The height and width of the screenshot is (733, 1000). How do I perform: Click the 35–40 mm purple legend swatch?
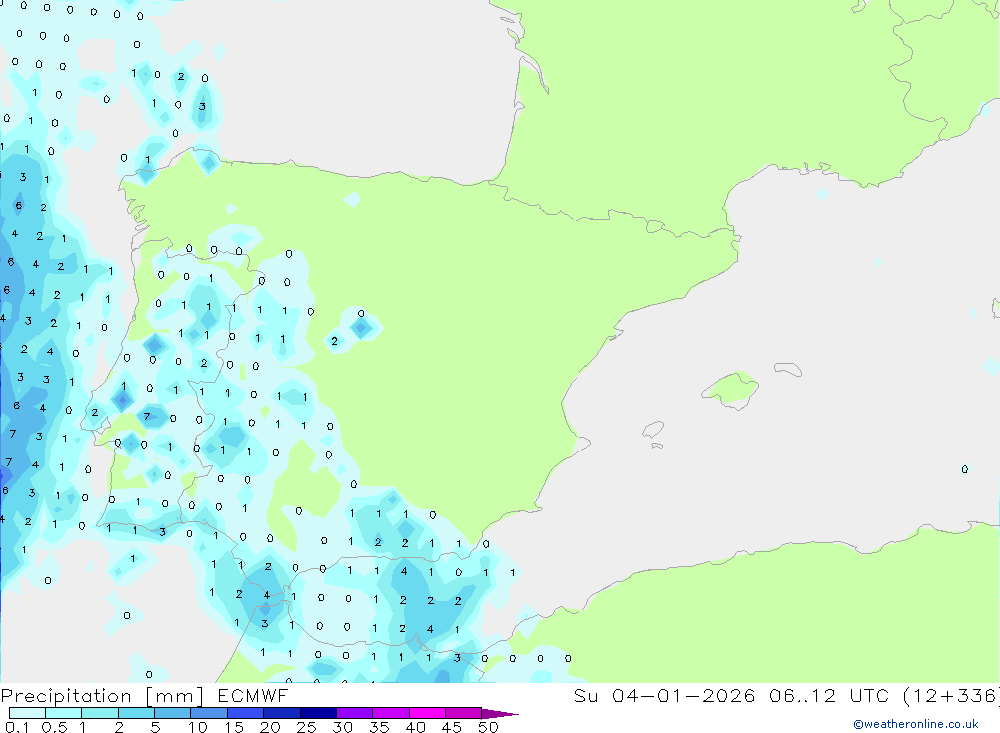pyautogui.click(x=391, y=713)
